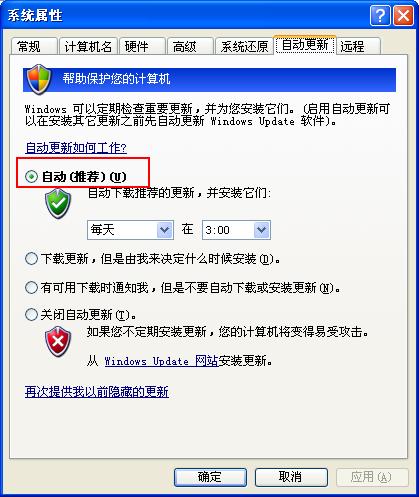Click the green checkmark shield icon

coord(58,203)
